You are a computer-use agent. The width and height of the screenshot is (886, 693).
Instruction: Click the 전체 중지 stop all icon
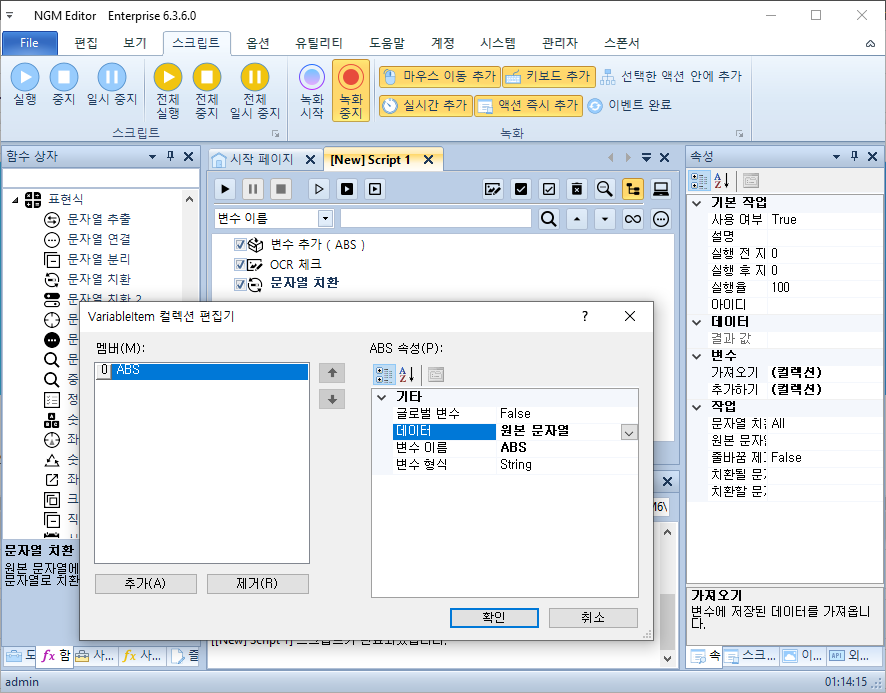(207, 91)
